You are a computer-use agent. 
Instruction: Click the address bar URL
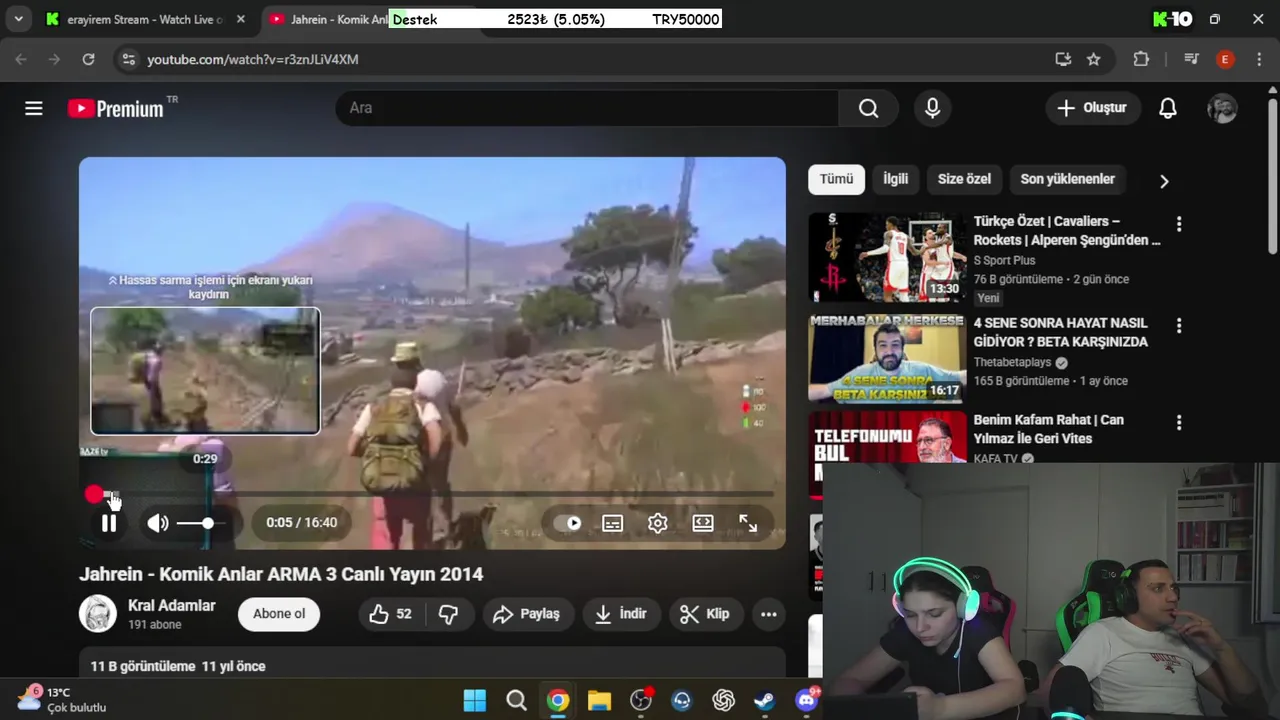pos(253,59)
